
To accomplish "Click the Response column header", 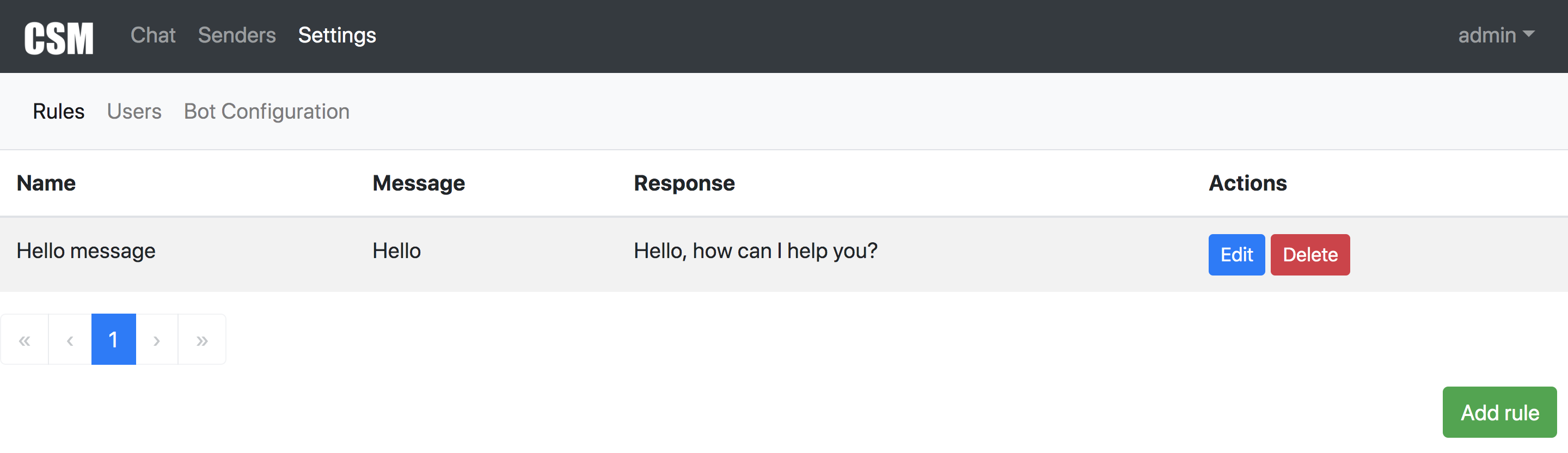I will coord(684,183).
